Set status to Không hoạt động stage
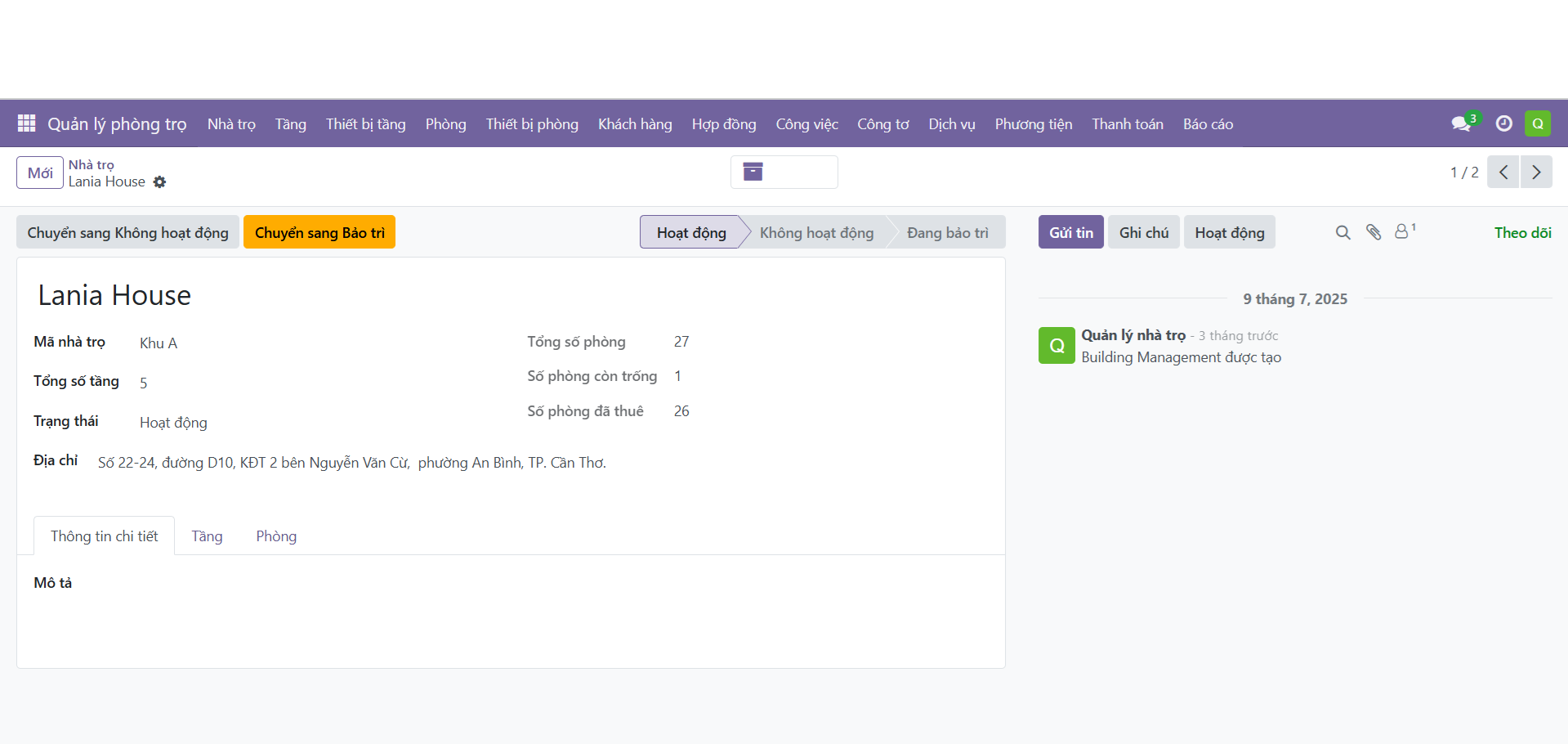This screenshot has width=1568, height=744. [x=816, y=233]
